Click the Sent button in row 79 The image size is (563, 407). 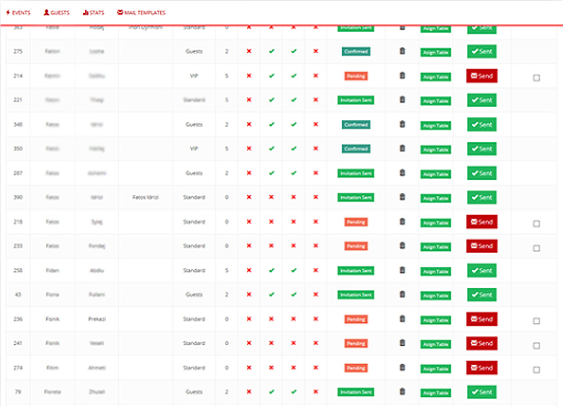pyautogui.click(x=481, y=392)
